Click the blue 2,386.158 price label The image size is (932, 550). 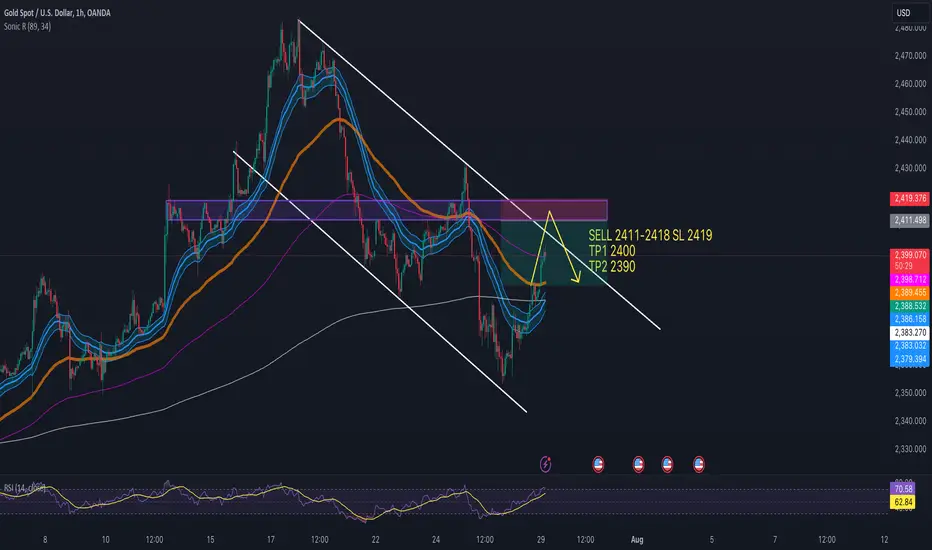click(909, 319)
